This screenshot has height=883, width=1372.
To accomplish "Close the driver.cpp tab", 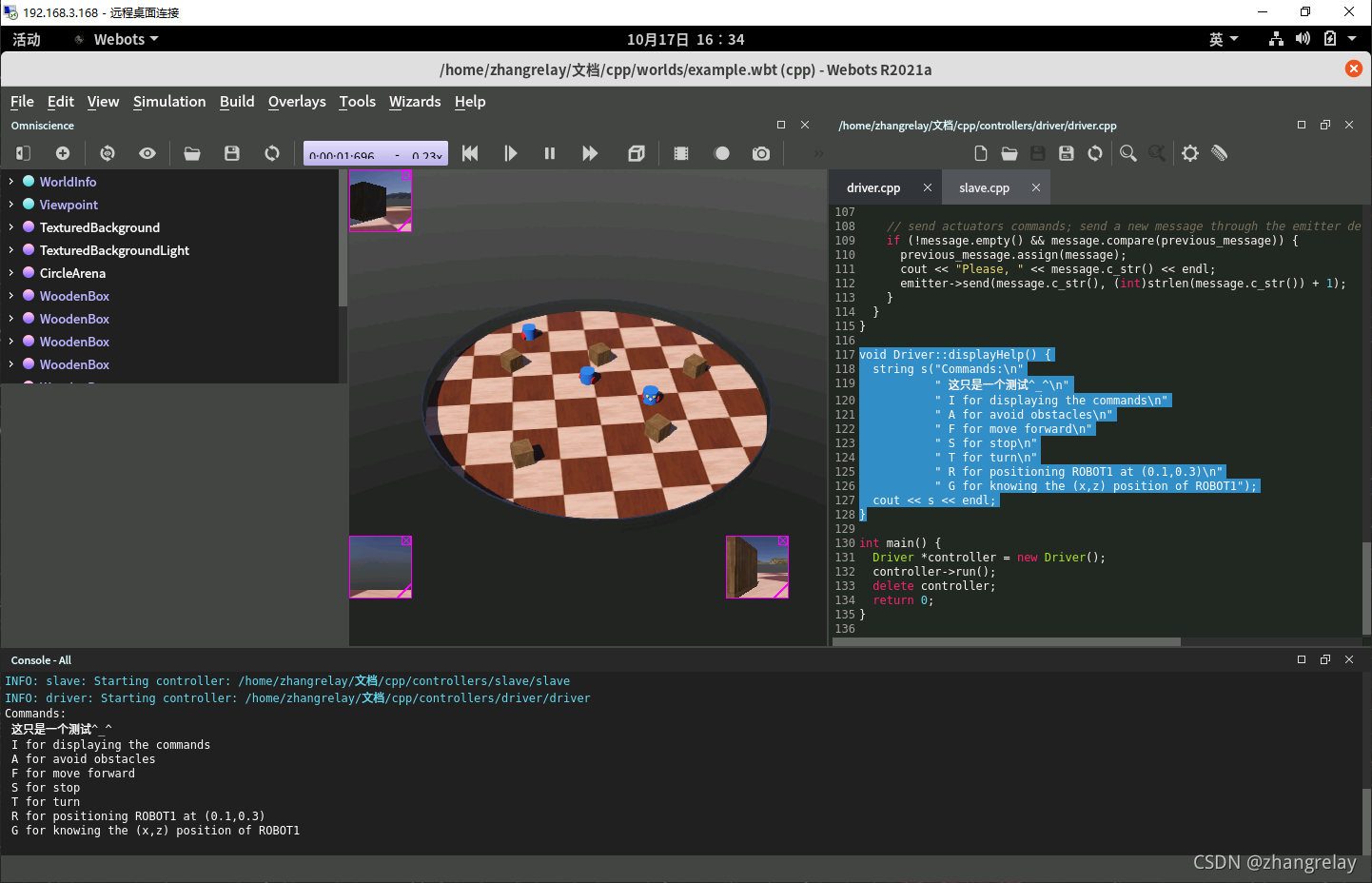I will pyautogui.click(x=928, y=188).
